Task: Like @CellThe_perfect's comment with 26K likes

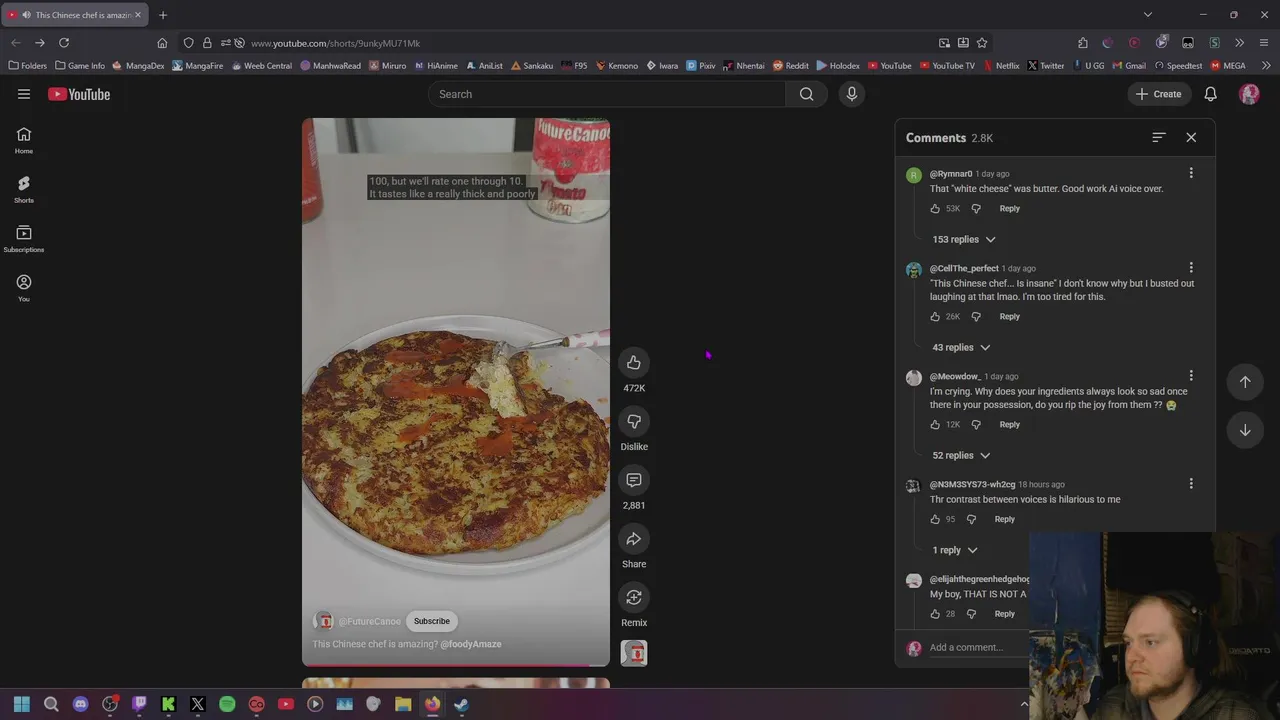Action: [935, 316]
